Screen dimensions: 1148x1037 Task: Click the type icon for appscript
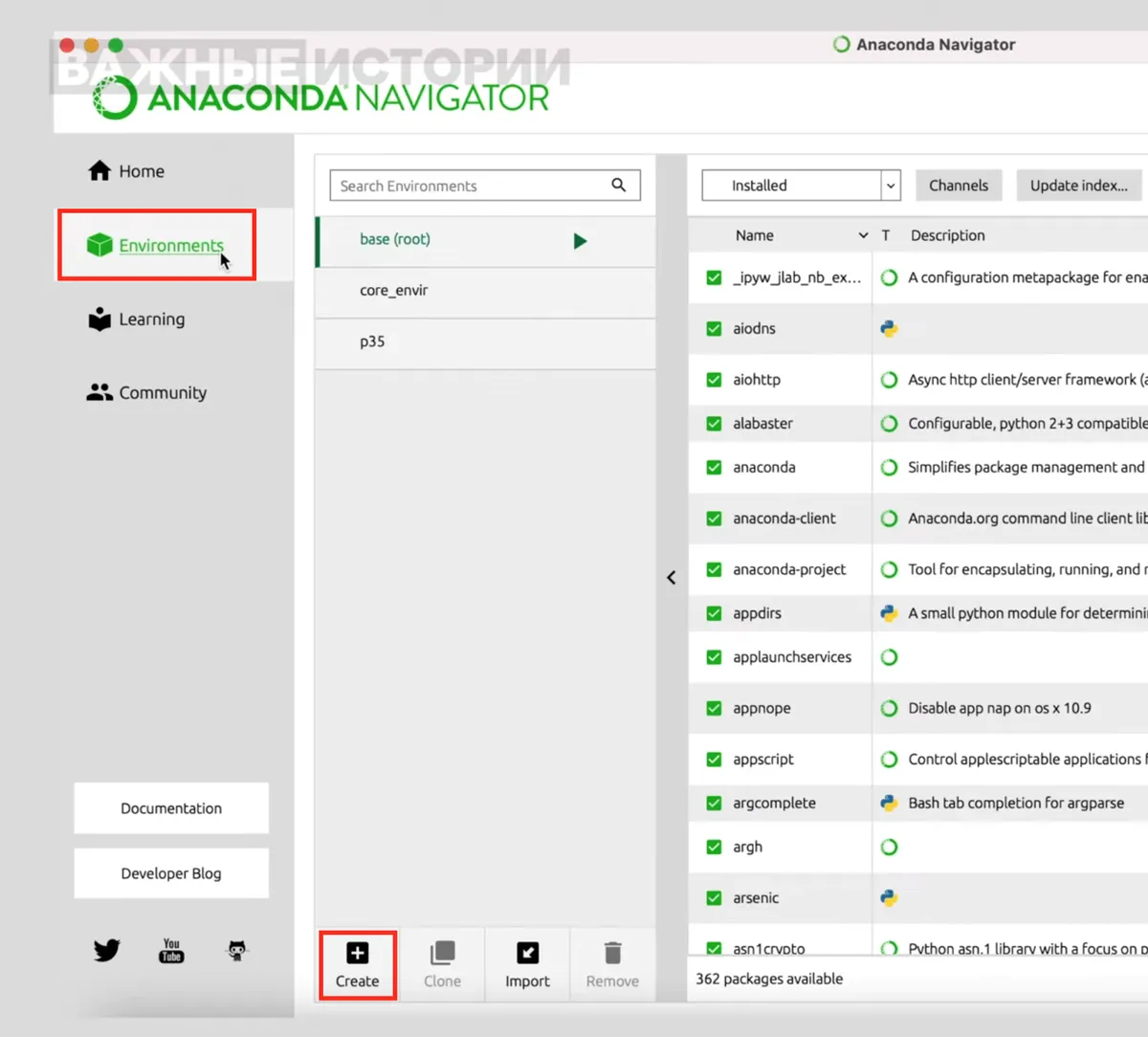pos(889,760)
